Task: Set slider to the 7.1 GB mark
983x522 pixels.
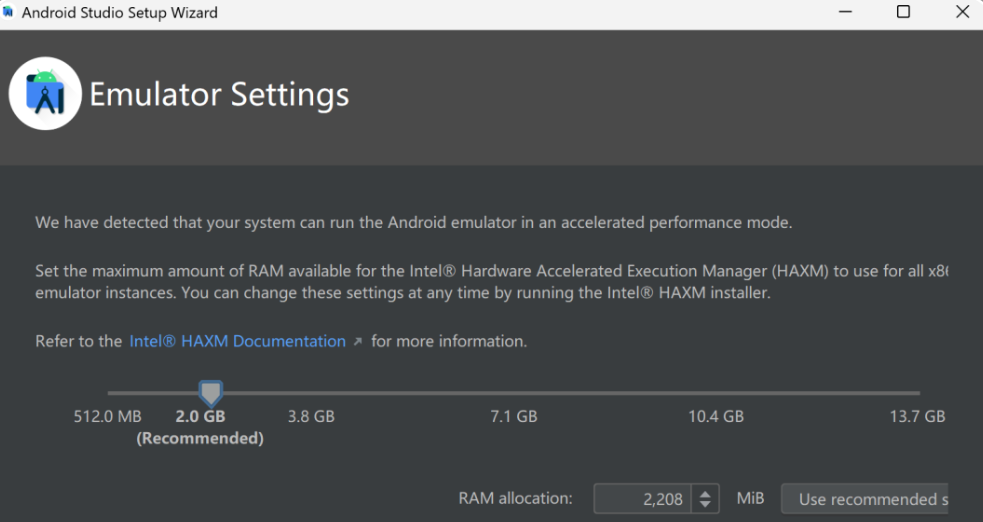Action: [514, 393]
